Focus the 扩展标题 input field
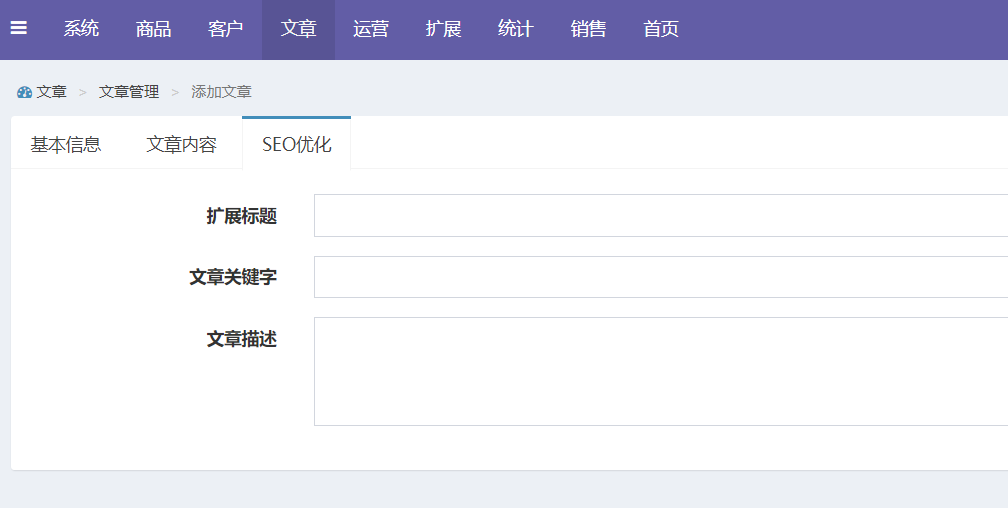This screenshot has width=1008, height=508. pyautogui.click(x=661, y=215)
